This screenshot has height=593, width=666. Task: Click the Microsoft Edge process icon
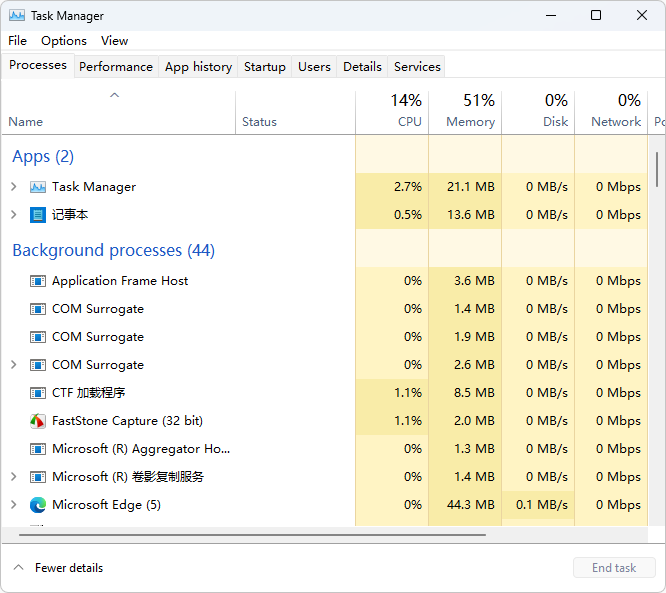[x=38, y=505]
